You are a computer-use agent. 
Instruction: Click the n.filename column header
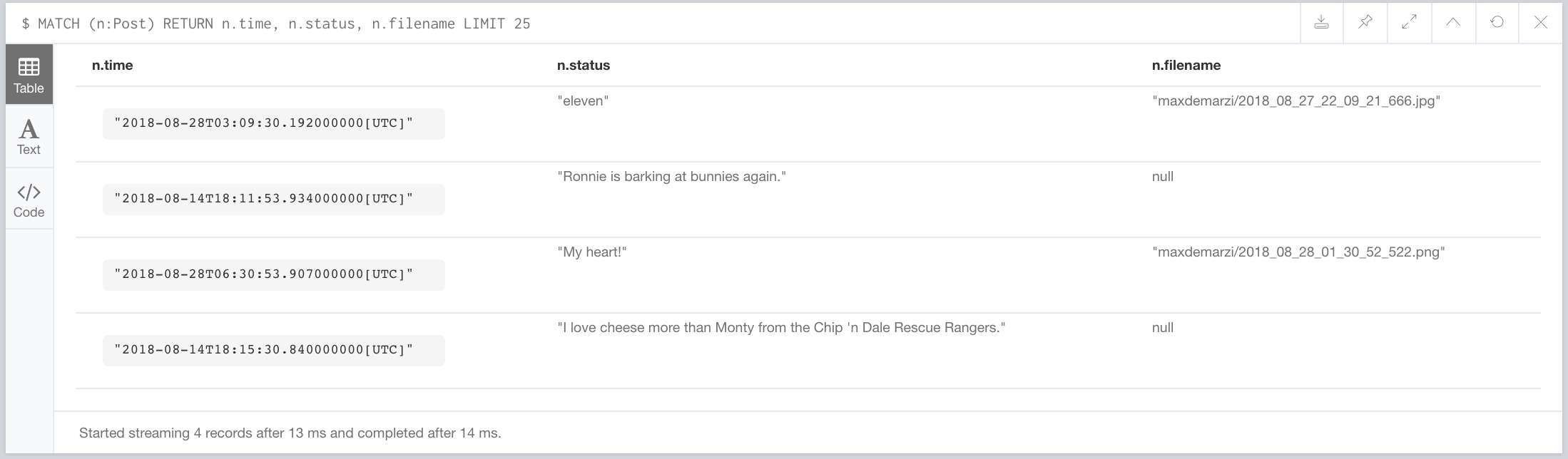pyautogui.click(x=1186, y=66)
